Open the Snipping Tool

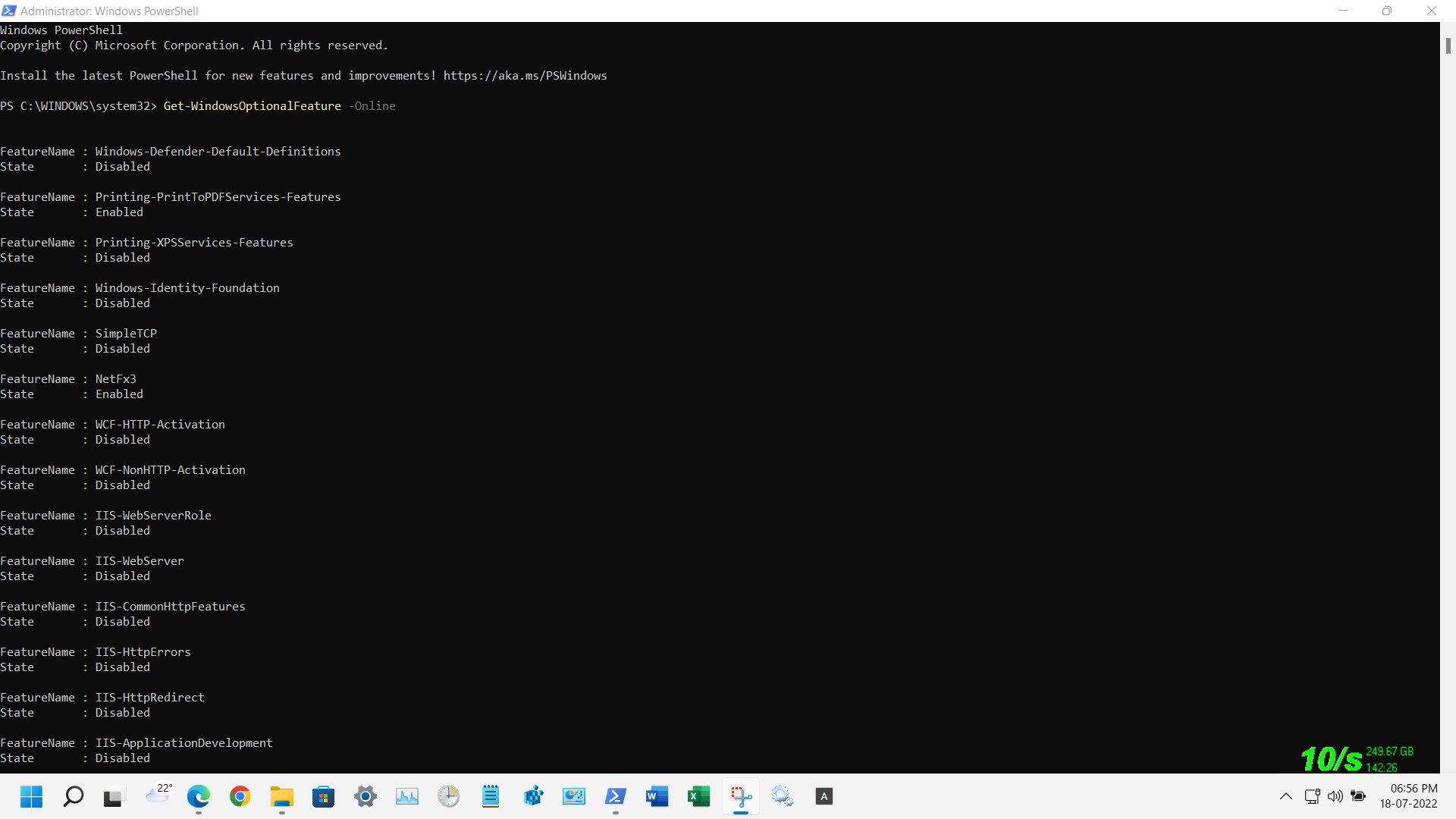pyautogui.click(x=741, y=796)
